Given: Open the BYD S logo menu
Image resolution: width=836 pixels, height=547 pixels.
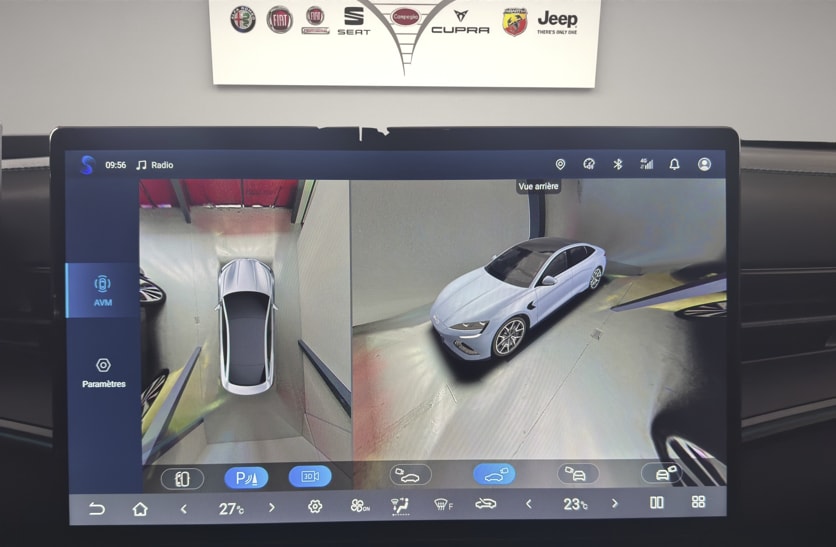Looking at the screenshot, I should (87, 165).
